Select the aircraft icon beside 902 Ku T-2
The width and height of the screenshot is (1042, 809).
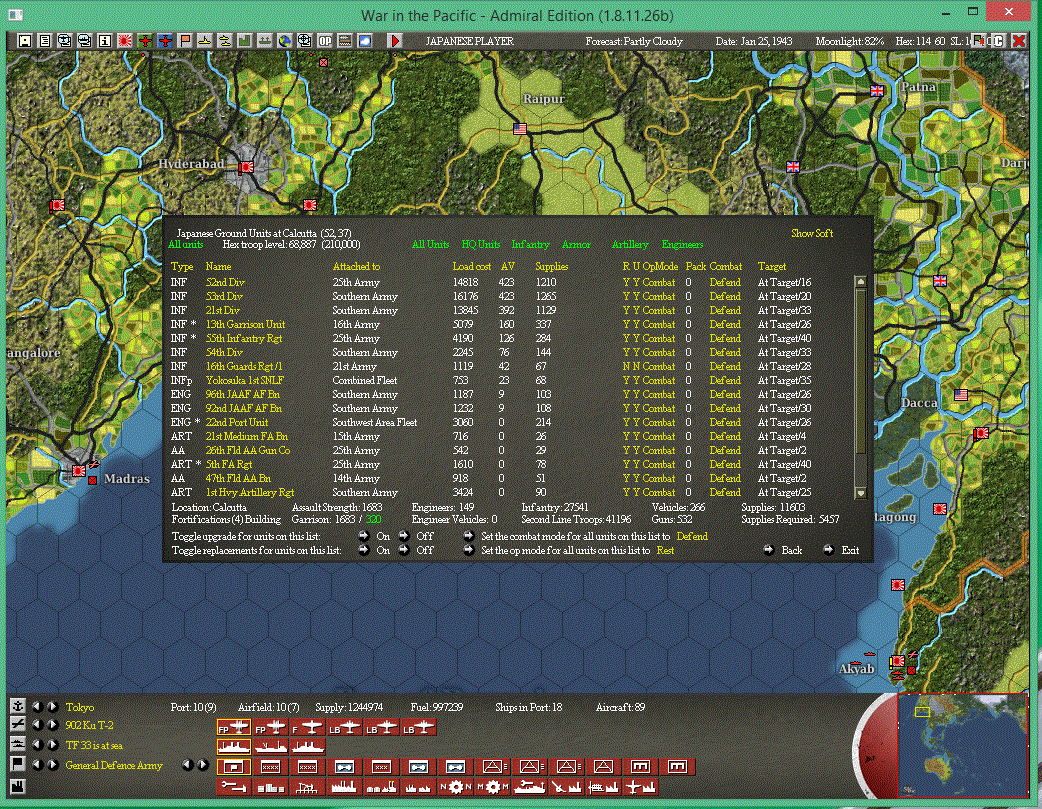18,725
